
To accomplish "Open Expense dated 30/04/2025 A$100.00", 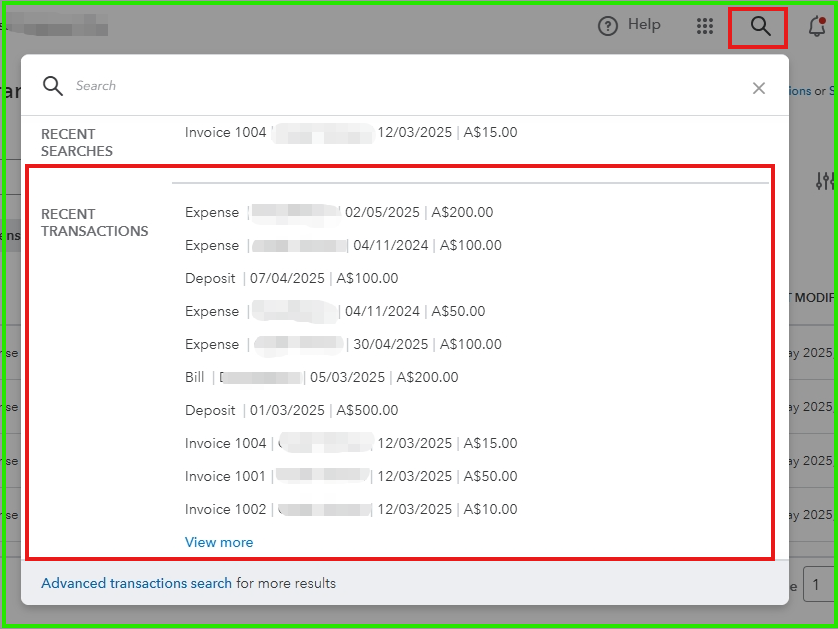I will [x=343, y=344].
